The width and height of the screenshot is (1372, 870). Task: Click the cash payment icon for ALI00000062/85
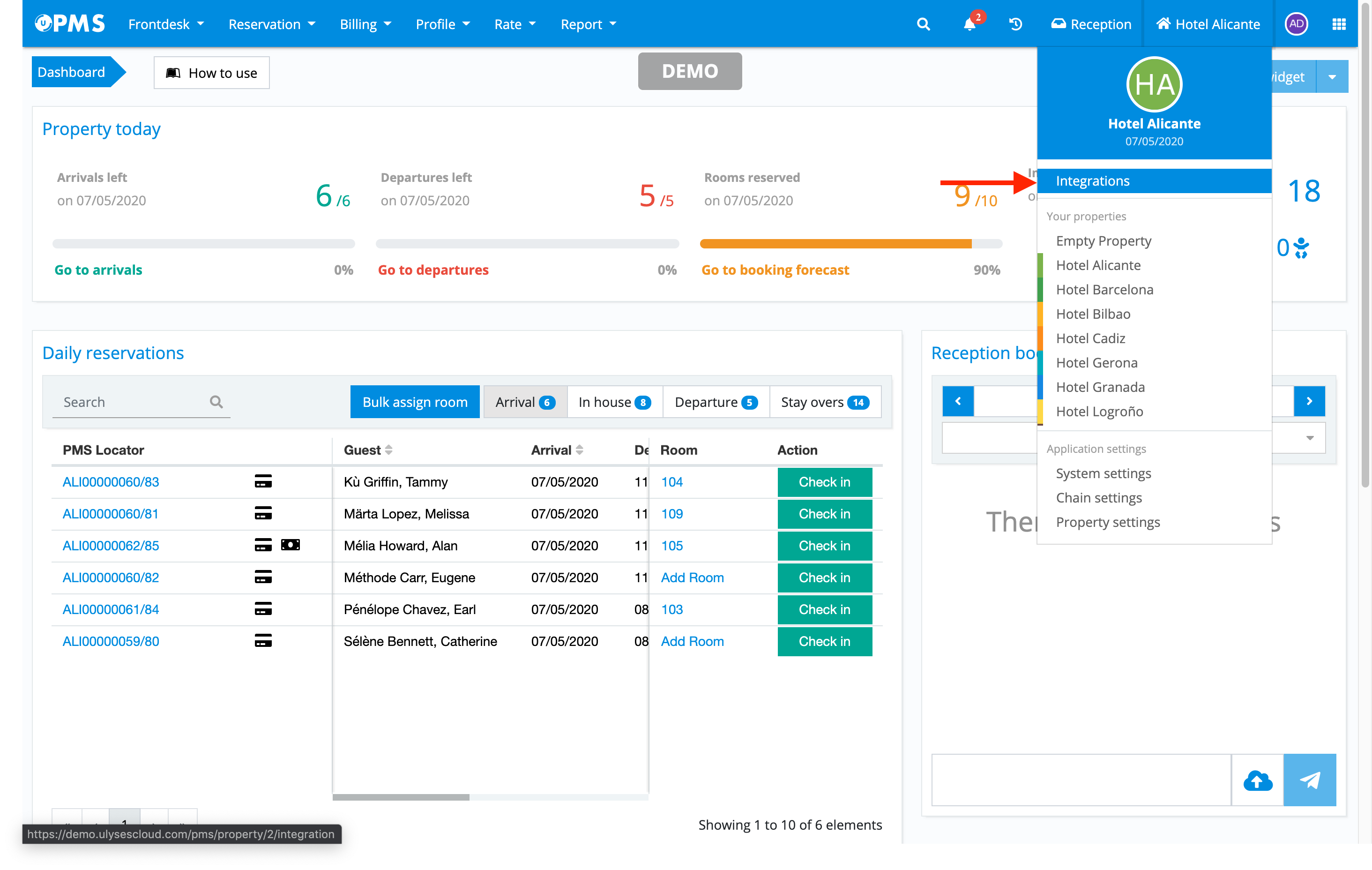[x=290, y=545]
